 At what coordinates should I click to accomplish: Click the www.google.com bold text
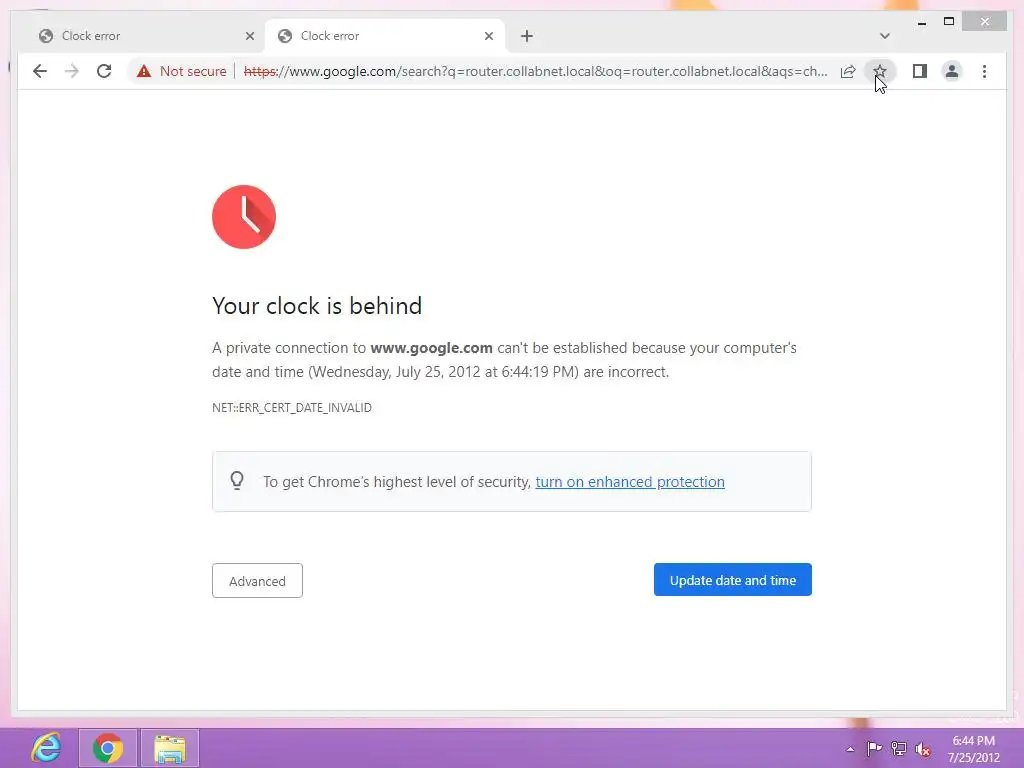tap(431, 348)
